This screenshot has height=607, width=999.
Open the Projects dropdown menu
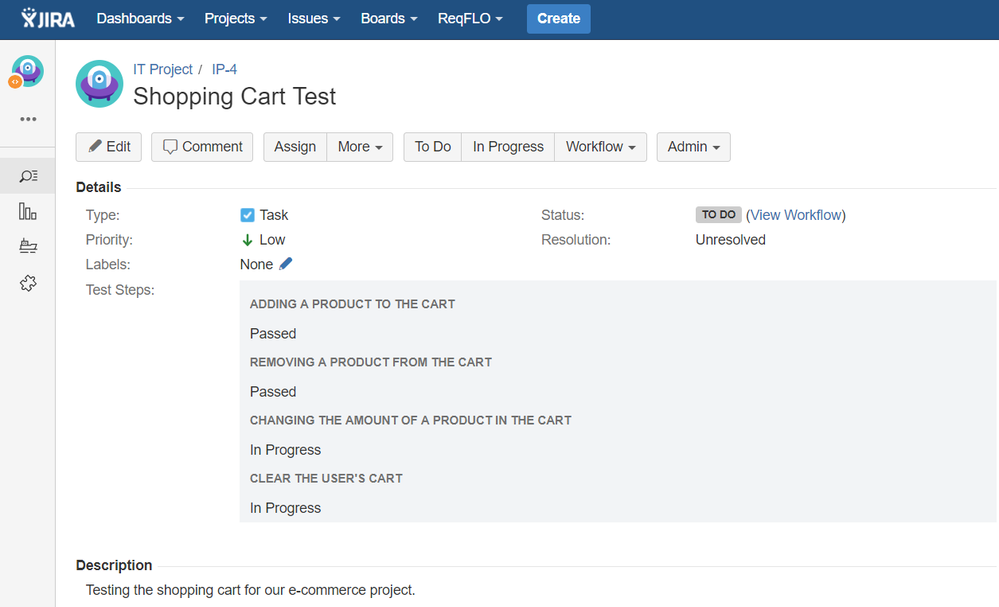pos(236,18)
